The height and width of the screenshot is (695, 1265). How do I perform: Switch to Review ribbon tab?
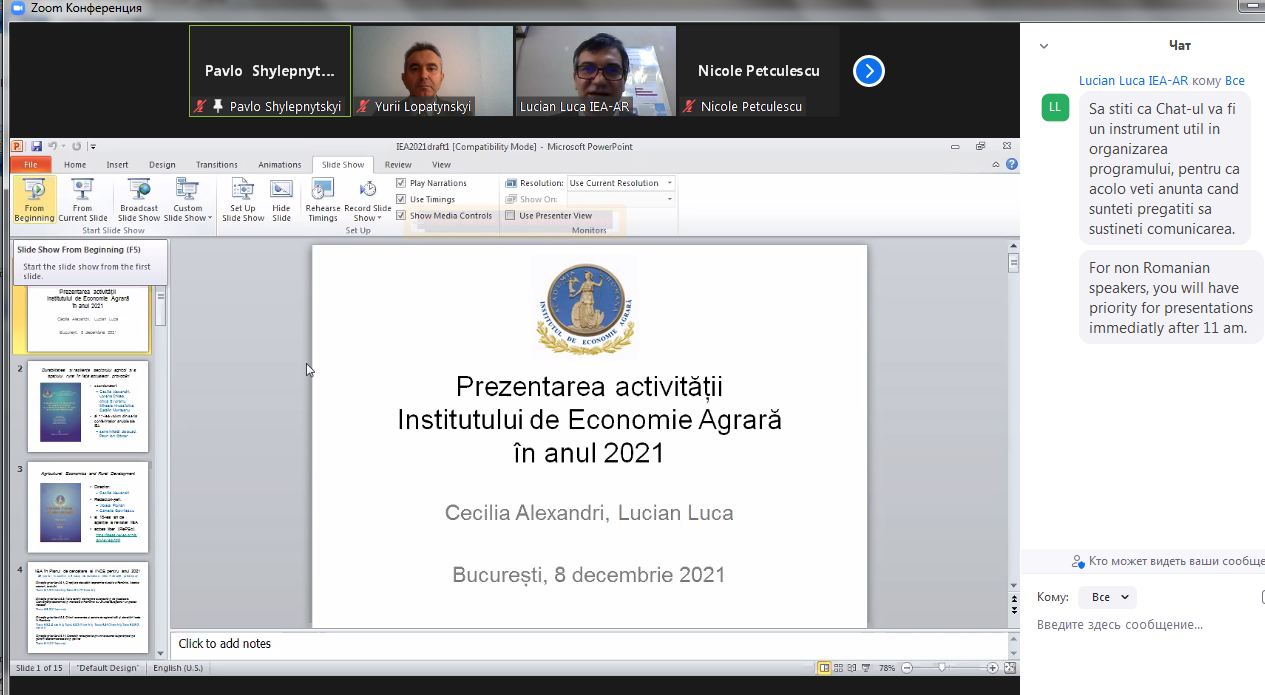pyautogui.click(x=398, y=165)
